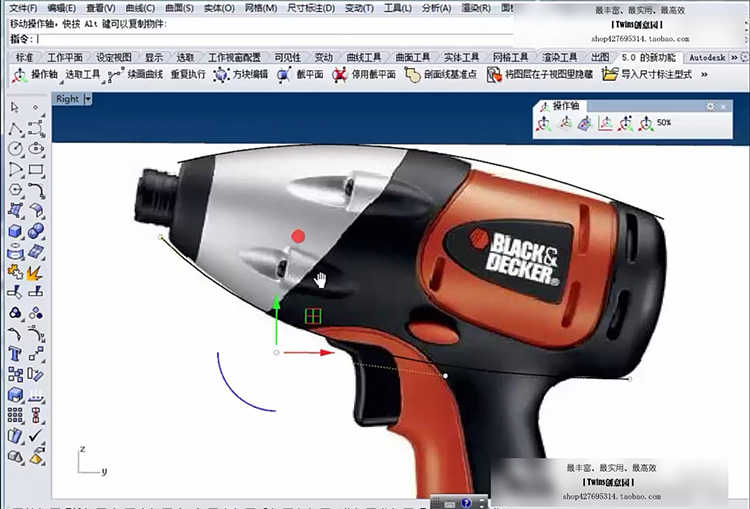Toggle gumball off in 操作轴 panel
This screenshot has width=750, height=509.
[565, 124]
